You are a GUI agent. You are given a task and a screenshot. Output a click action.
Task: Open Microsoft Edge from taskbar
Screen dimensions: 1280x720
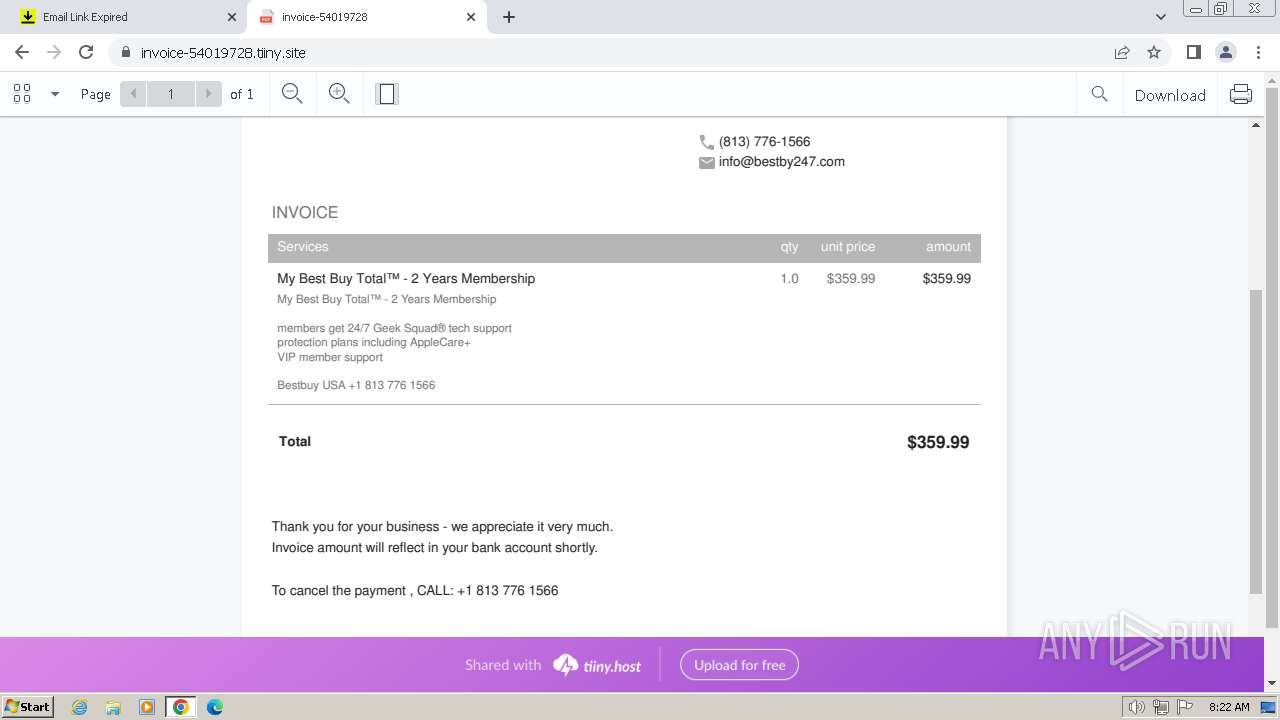point(215,707)
